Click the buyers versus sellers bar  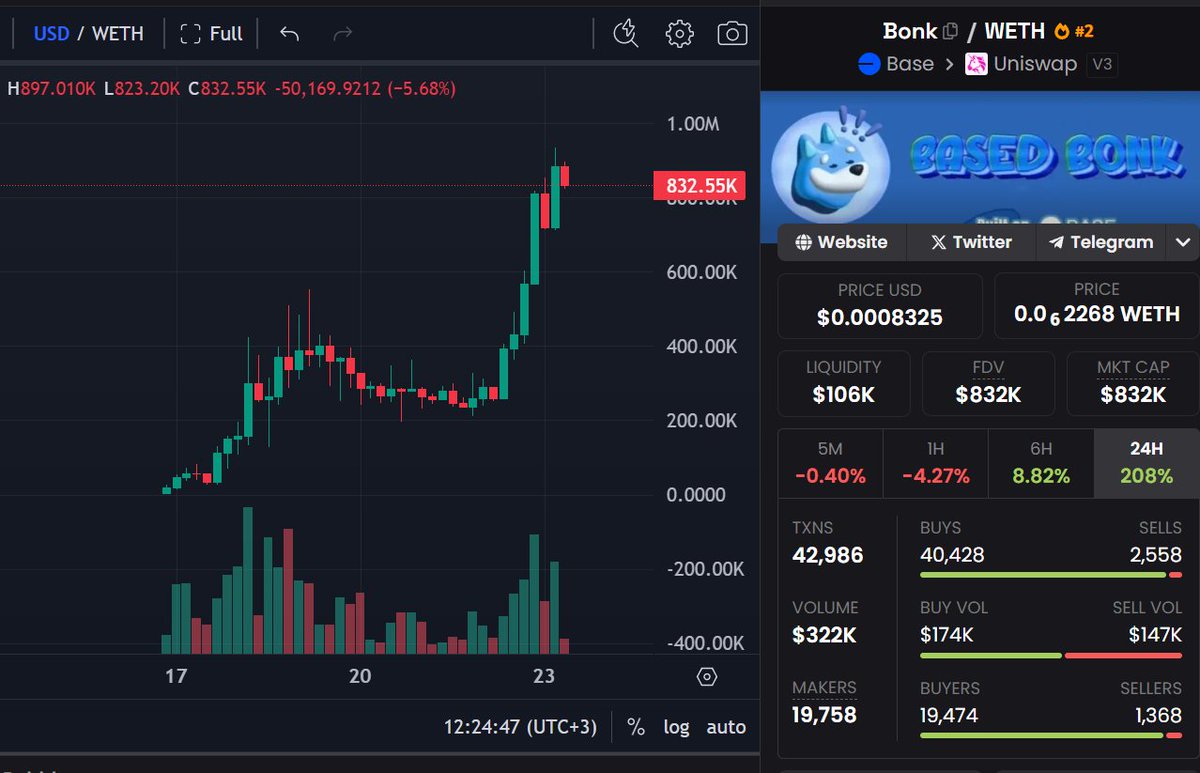click(x=1050, y=736)
